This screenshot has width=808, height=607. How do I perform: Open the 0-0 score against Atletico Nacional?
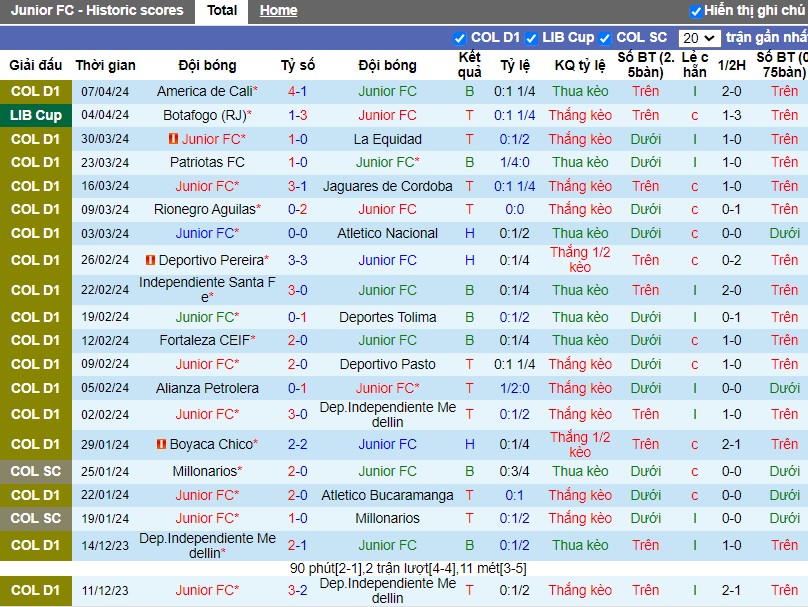pos(297,233)
